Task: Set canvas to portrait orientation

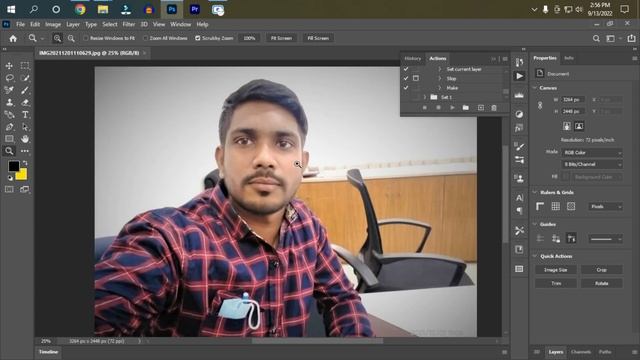Action: [x=567, y=126]
